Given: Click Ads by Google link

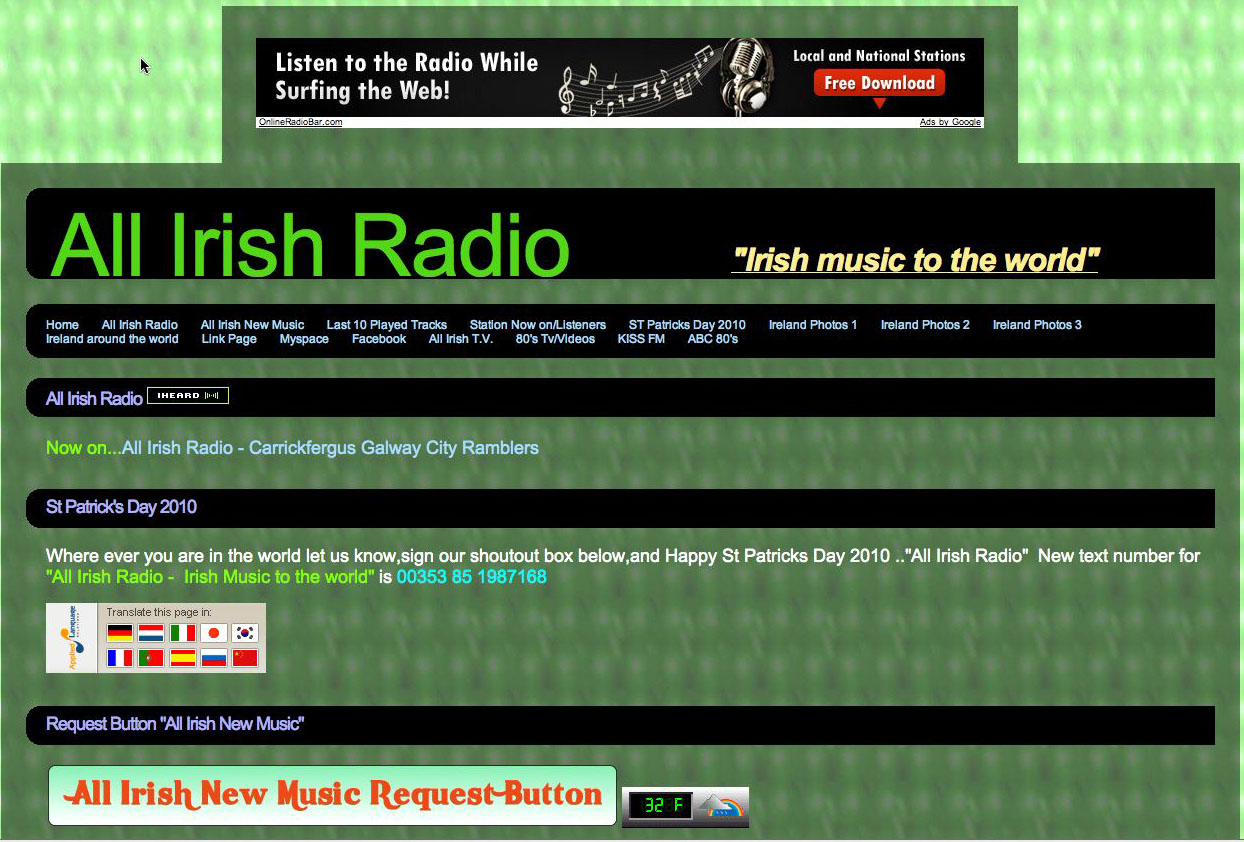Looking at the screenshot, I should point(951,122).
